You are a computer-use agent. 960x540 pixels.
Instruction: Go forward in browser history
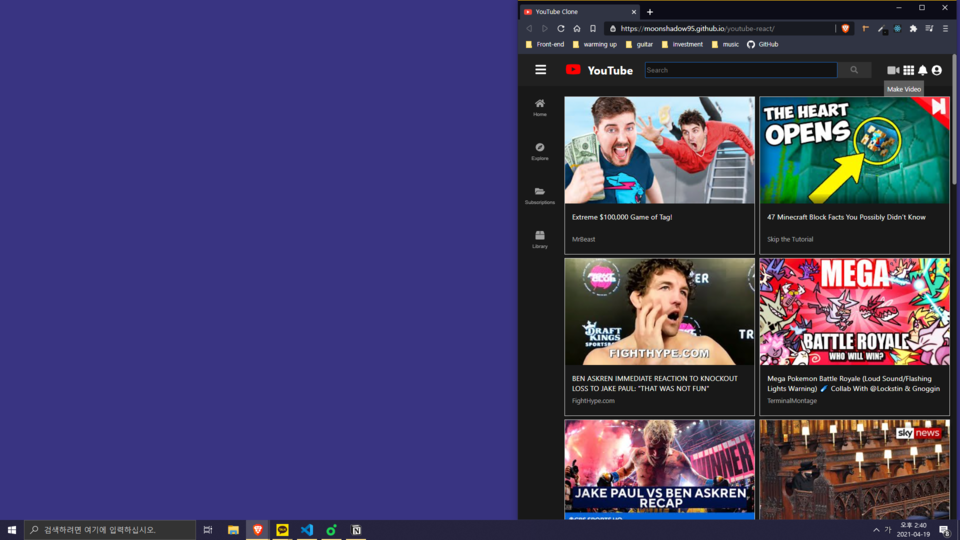(x=545, y=28)
